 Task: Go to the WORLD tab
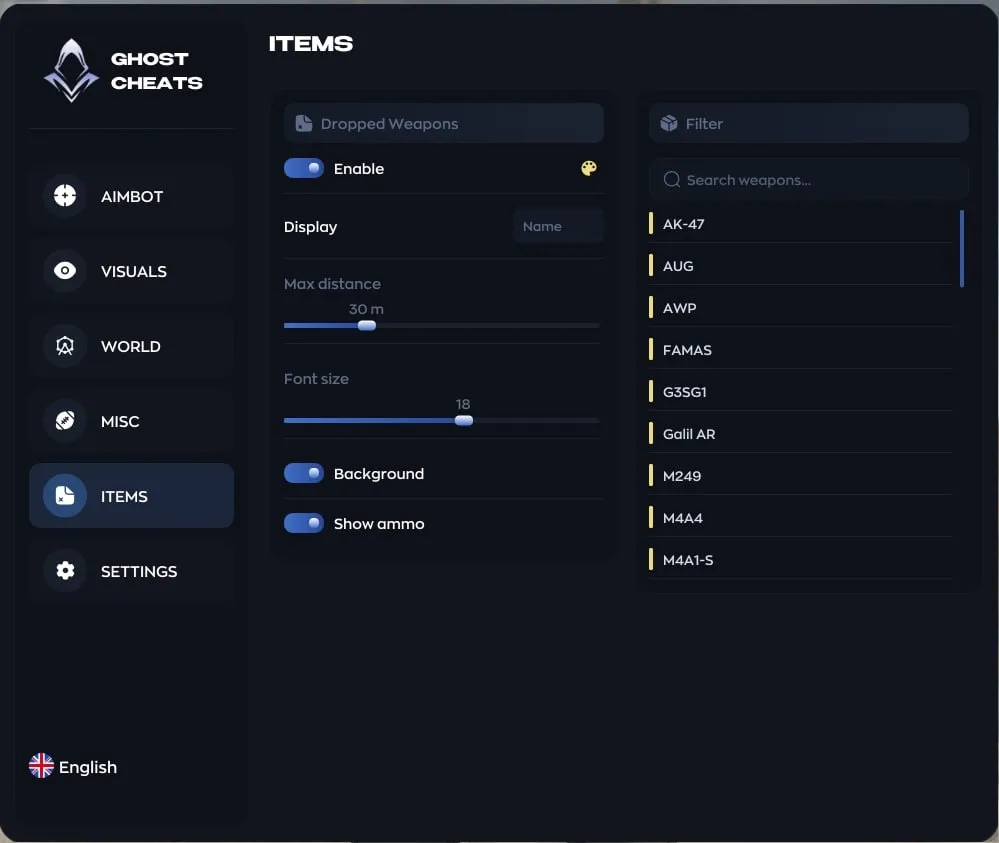[x=132, y=347]
